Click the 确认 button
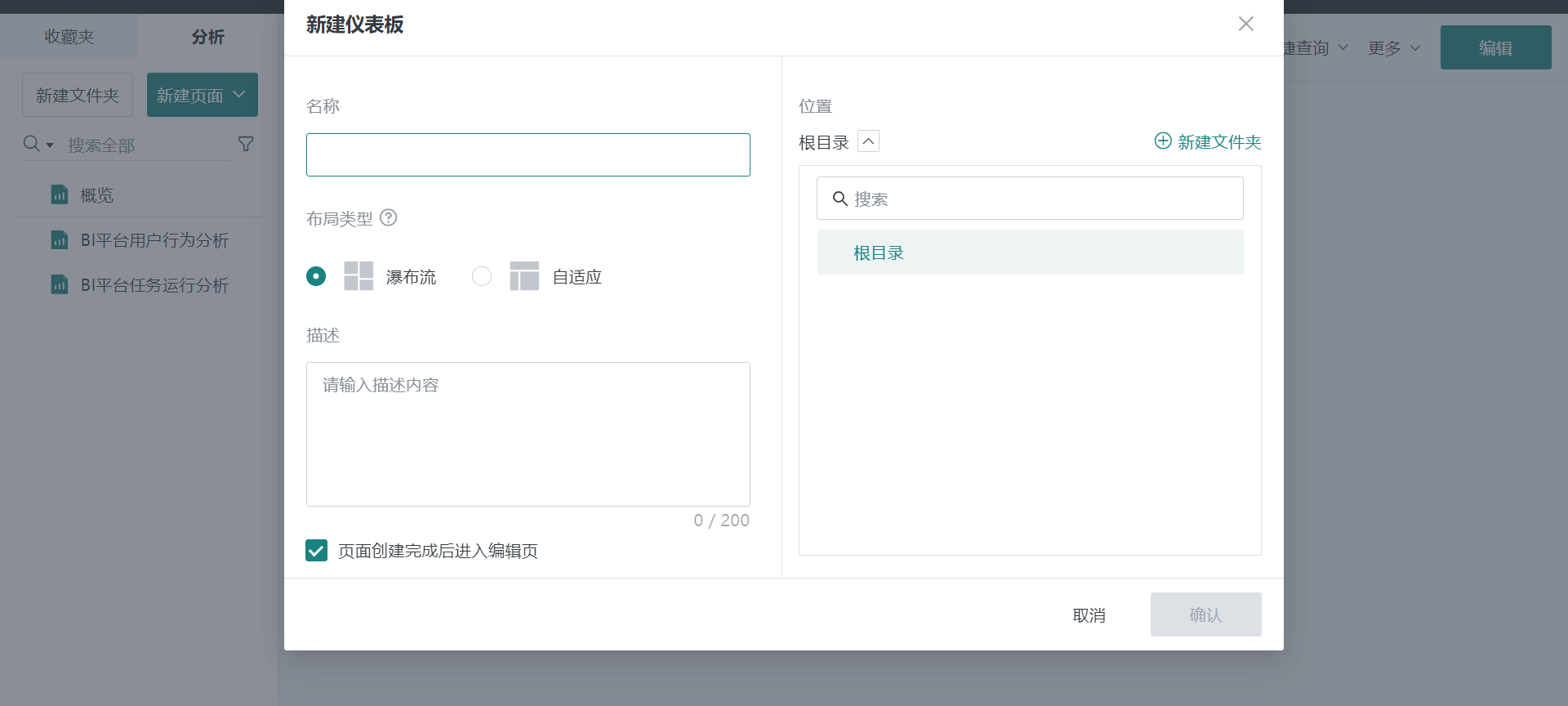The image size is (1568, 706). click(1205, 615)
